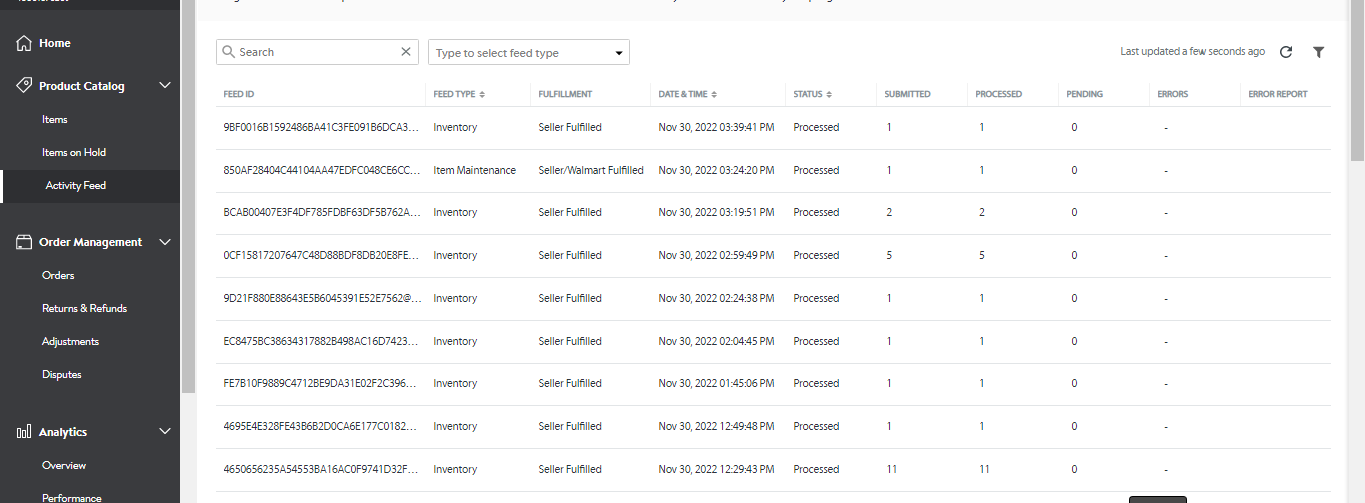1365x503 pixels.
Task: Click into the Search input field
Action: pos(317,52)
